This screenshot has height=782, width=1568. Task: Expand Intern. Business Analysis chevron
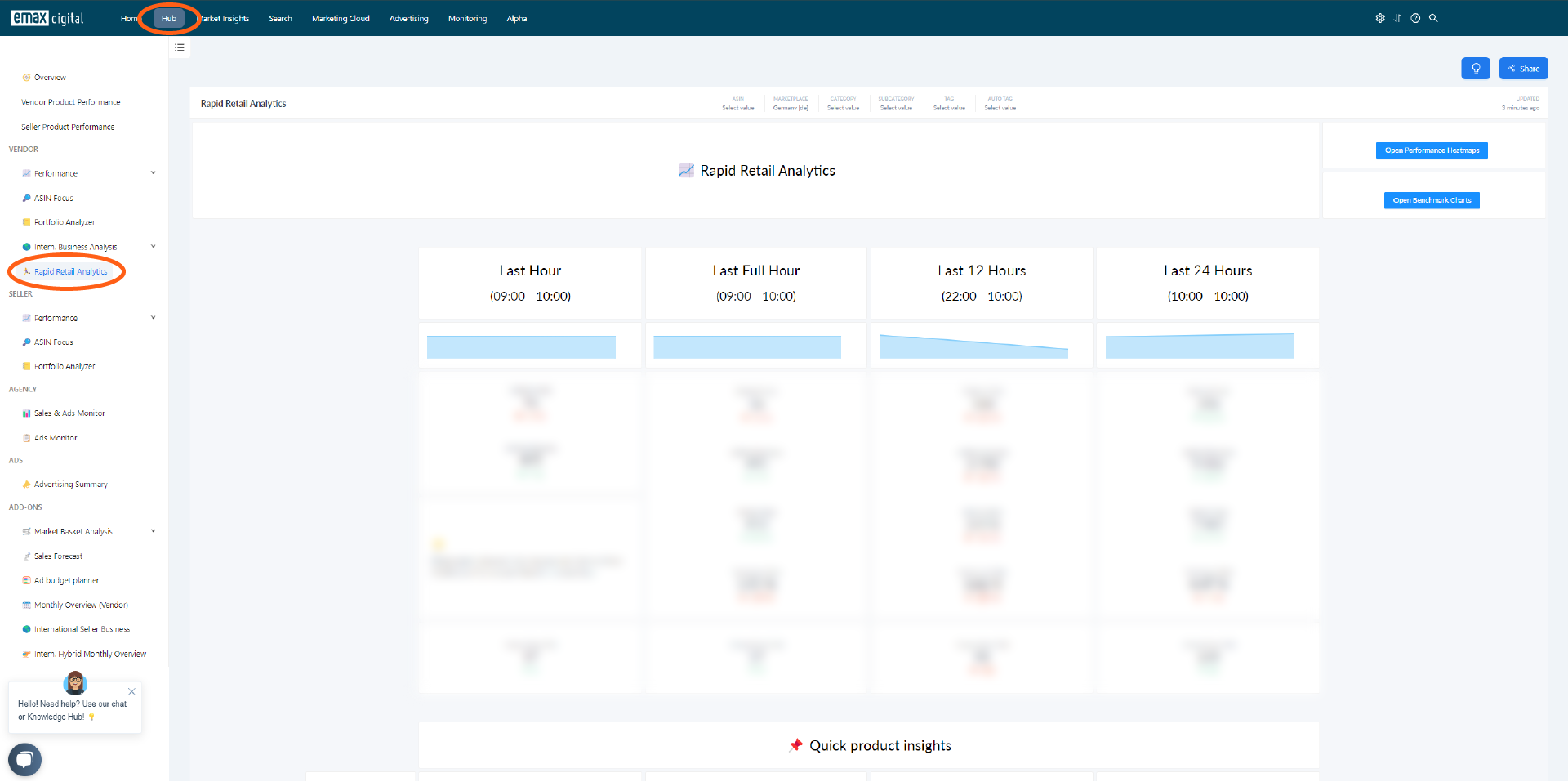click(x=153, y=247)
